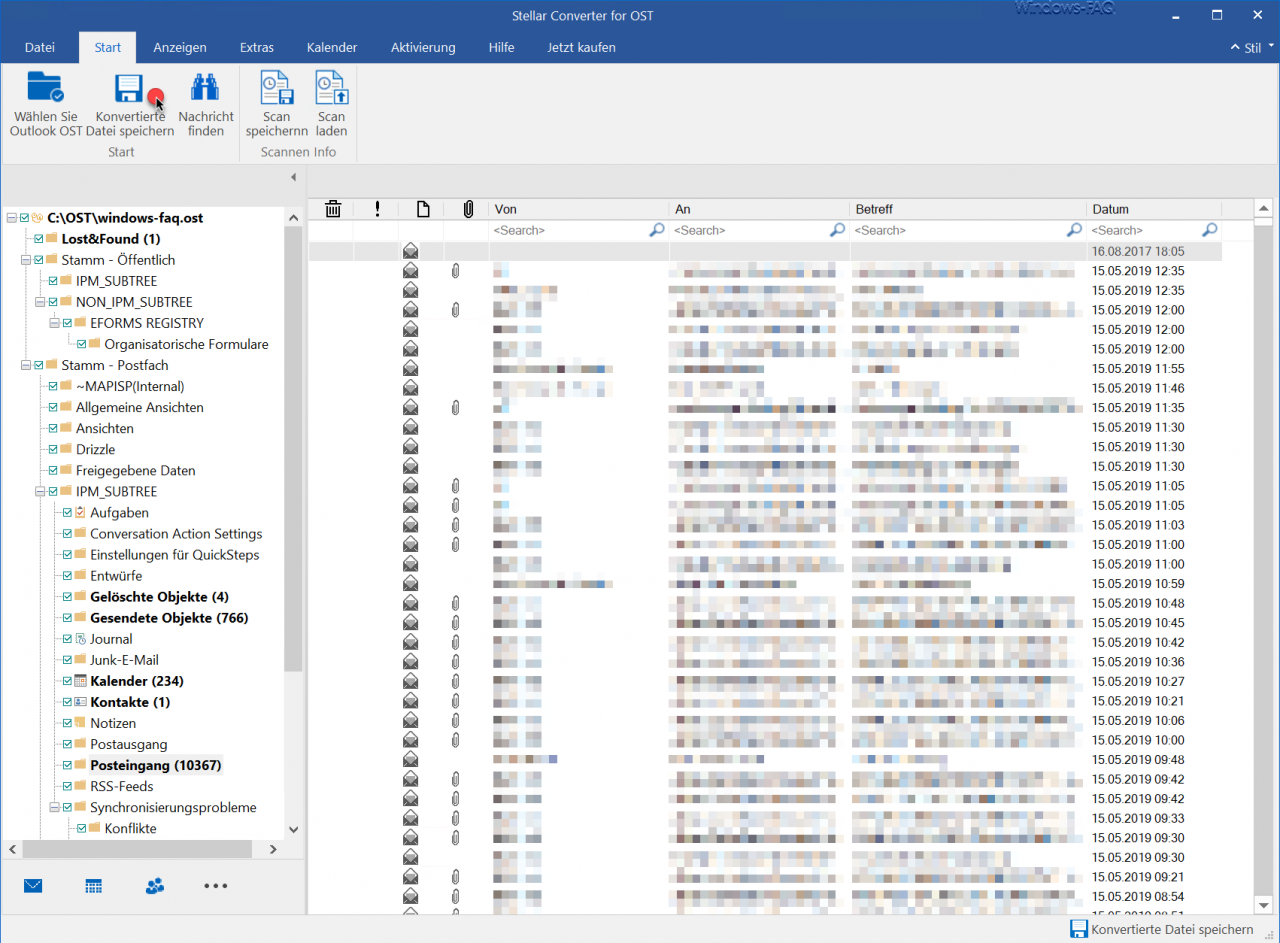Sort messages by Von column header

(579, 209)
